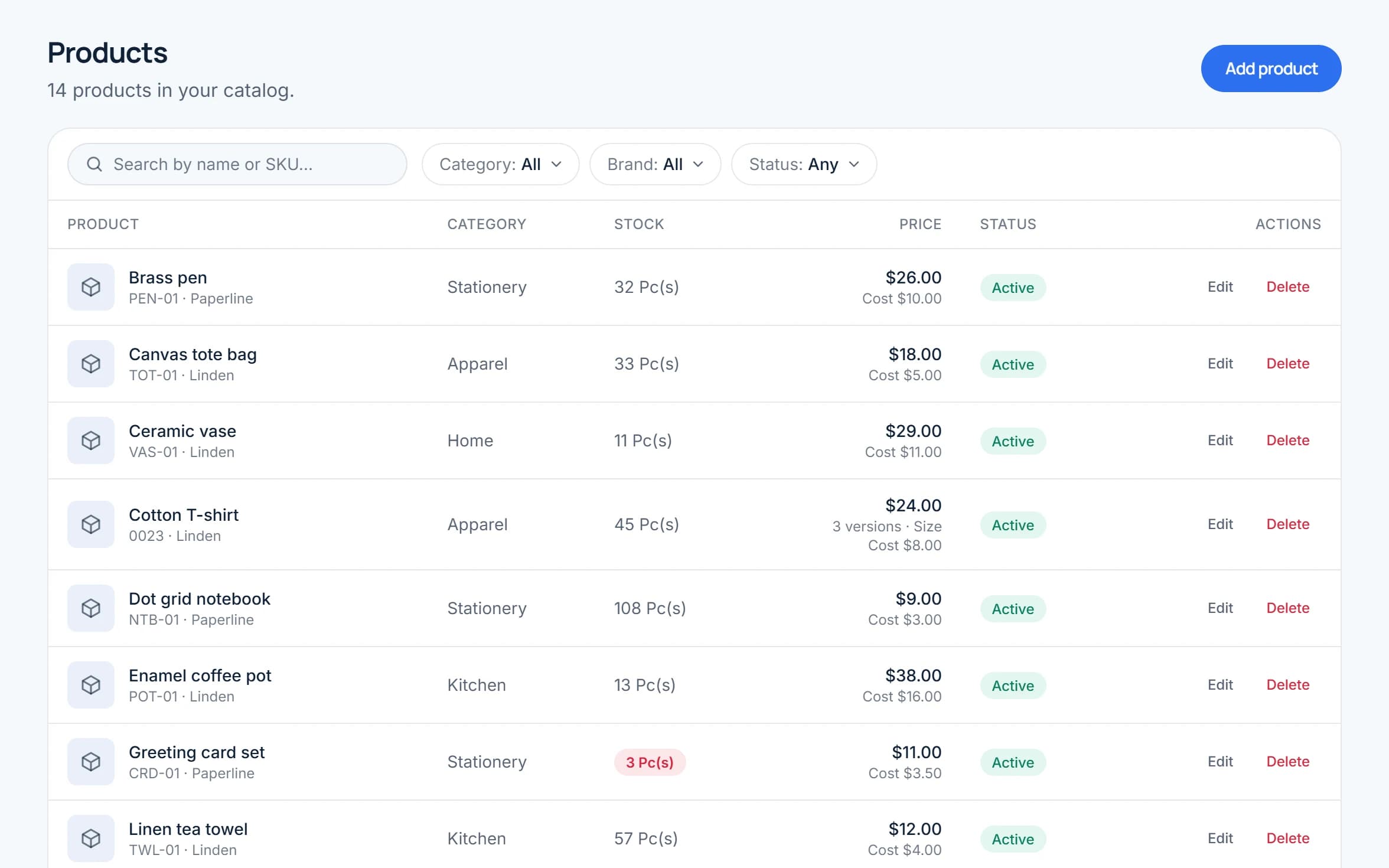The height and width of the screenshot is (868, 1389).
Task: Delete the Greeting card set product
Action: coord(1287,762)
